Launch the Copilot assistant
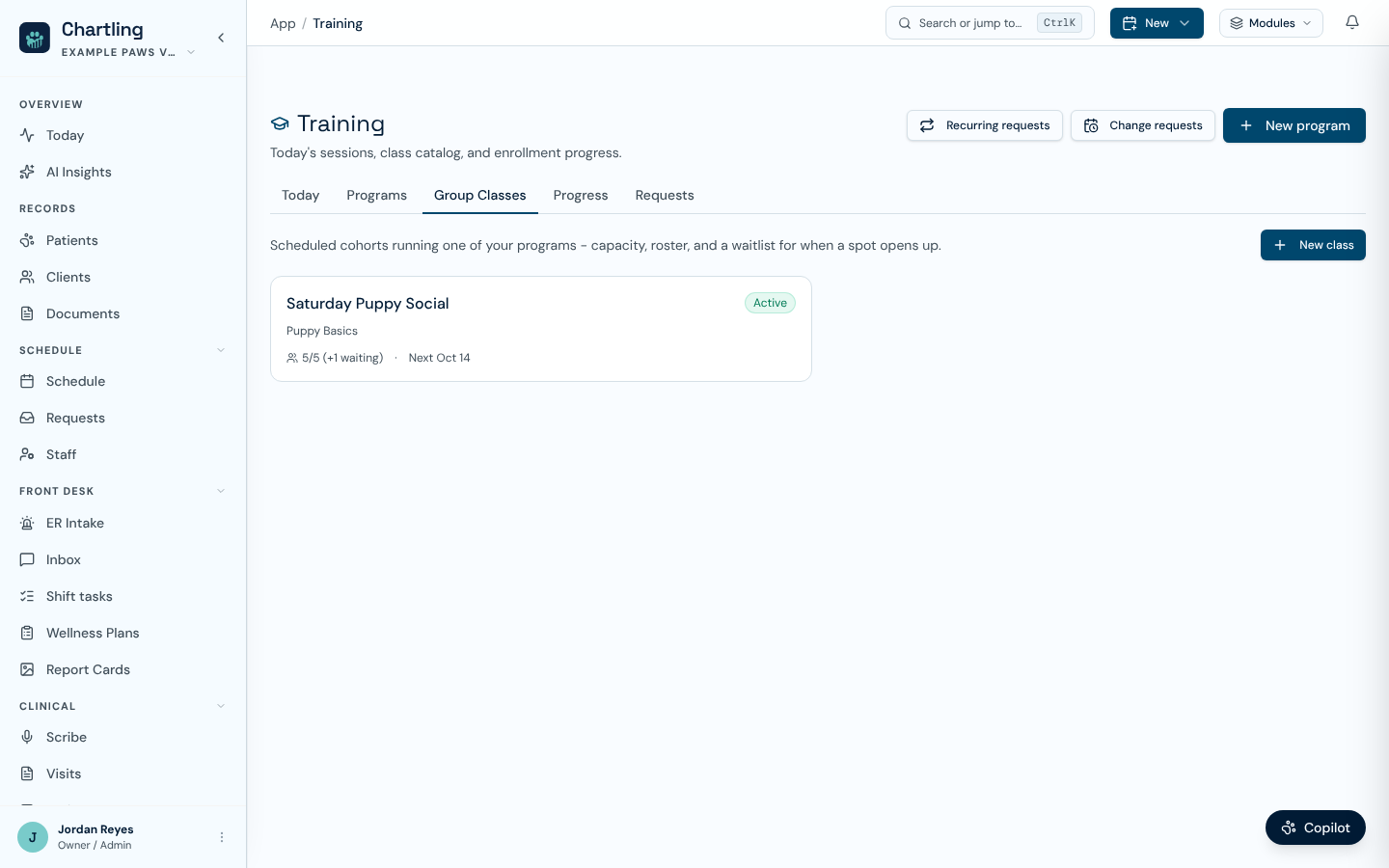Image resolution: width=1389 pixels, height=868 pixels. [x=1316, y=827]
